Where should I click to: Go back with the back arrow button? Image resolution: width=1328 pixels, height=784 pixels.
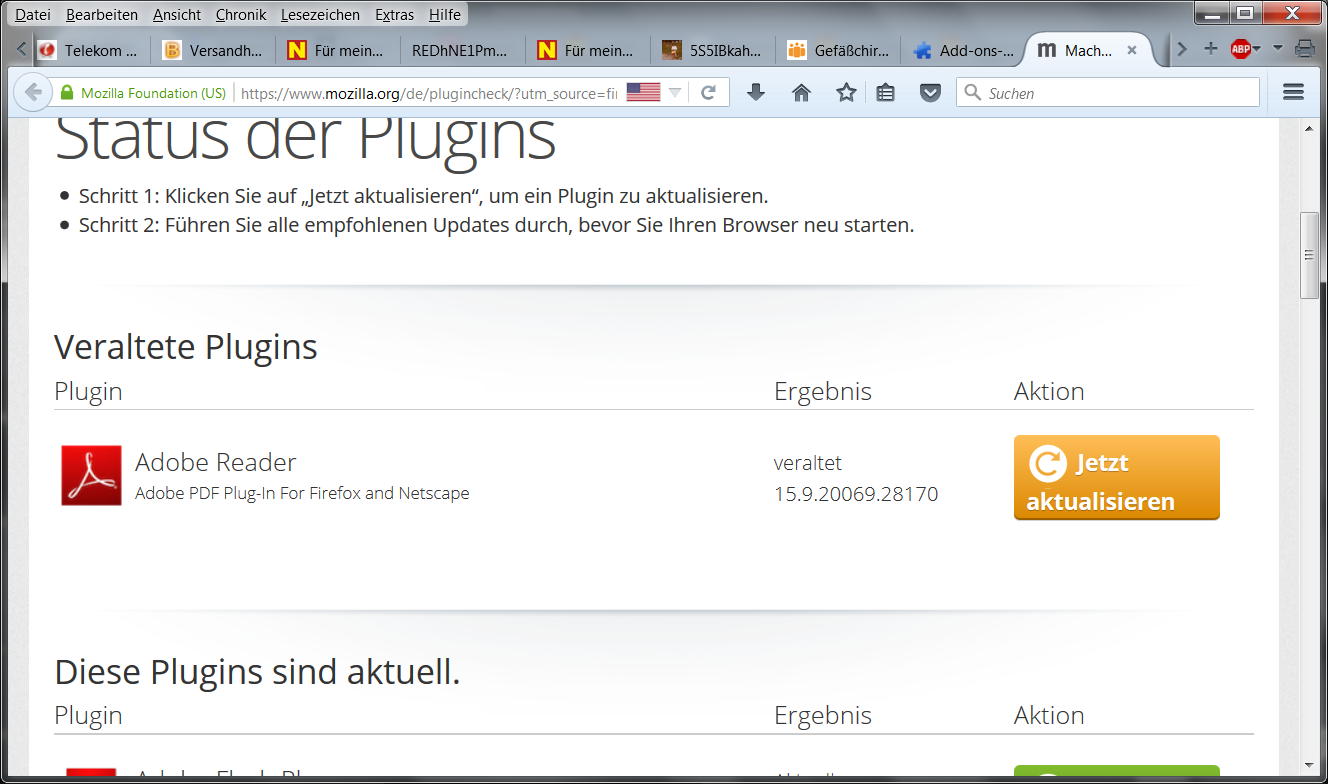tap(33, 93)
